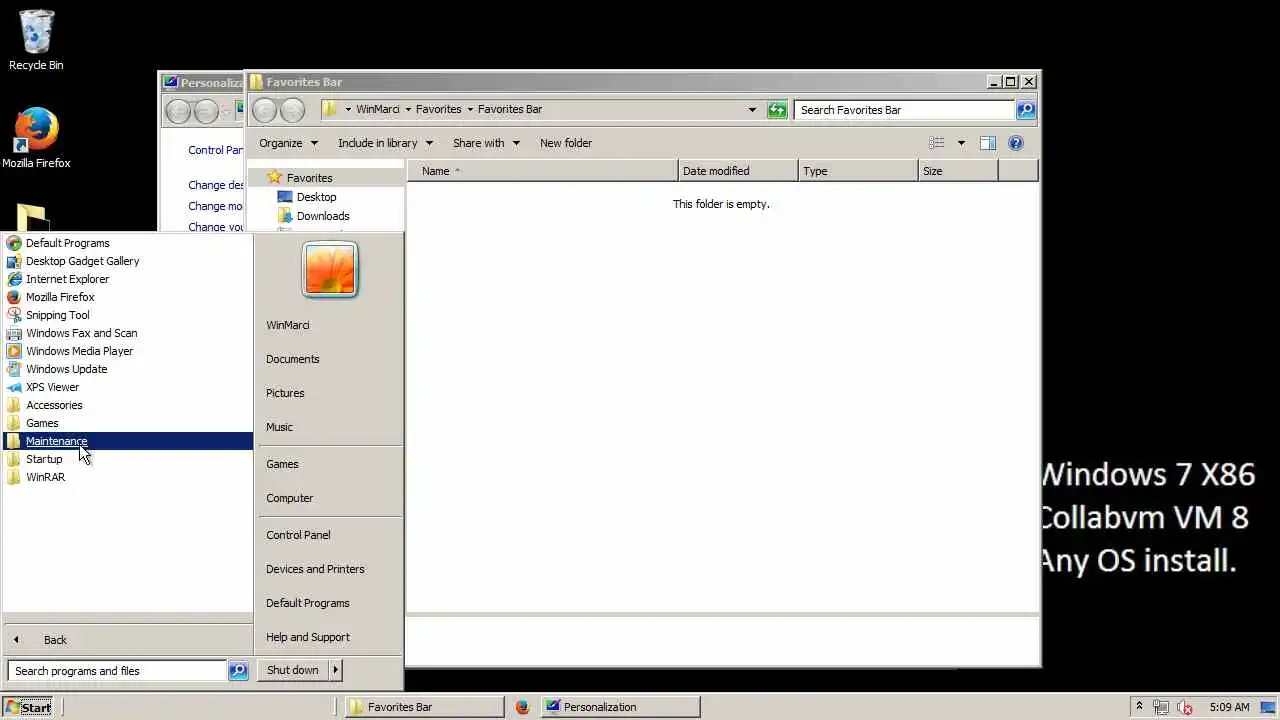The width and height of the screenshot is (1280, 720).
Task: Show hidden icons in the system tray
Action: point(1139,707)
